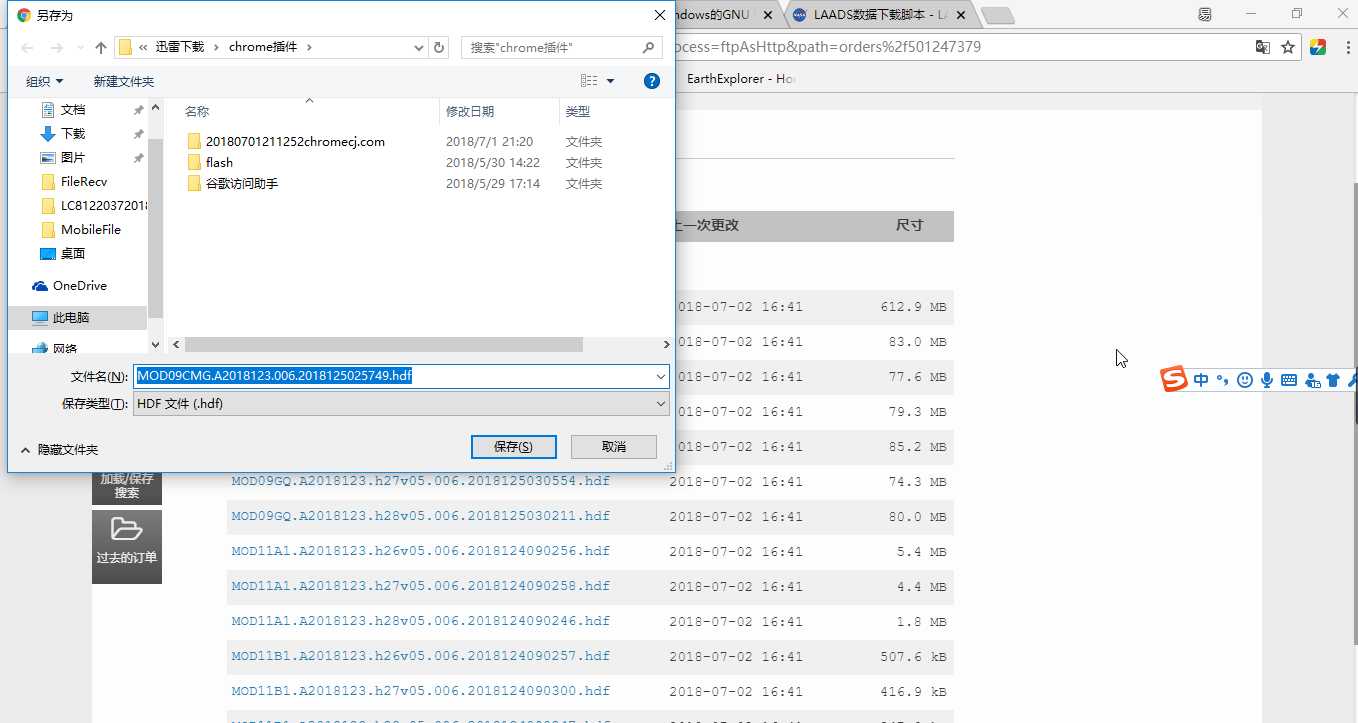Viewport: 1358px width, 723px height.
Task: Click the chevron after 迅雷下载 in path
Action: [218, 47]
